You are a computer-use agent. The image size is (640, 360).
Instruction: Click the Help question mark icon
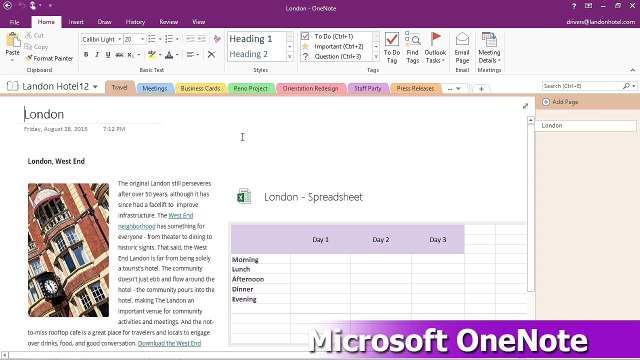pyautogui.click(x=574, y=6)
